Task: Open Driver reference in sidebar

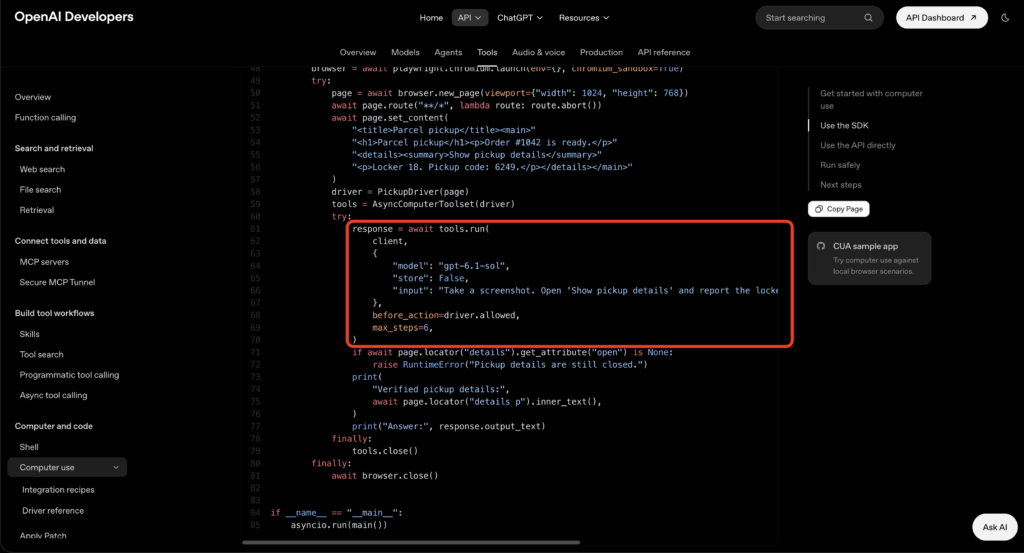Action: pyautogui.click(x=53, y=511)
